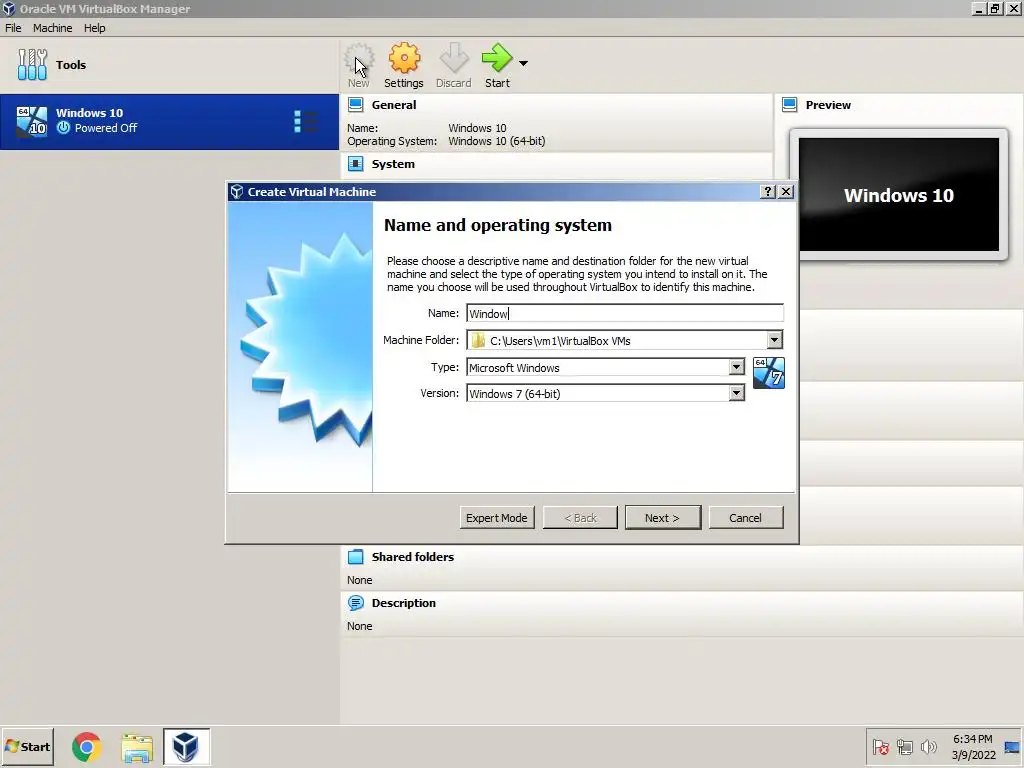Image resolution: width=1024 pixels, height=768 pixels.
Task: Switch to Expert Mode
Action: pyautogui.click(x=496, y=518)
